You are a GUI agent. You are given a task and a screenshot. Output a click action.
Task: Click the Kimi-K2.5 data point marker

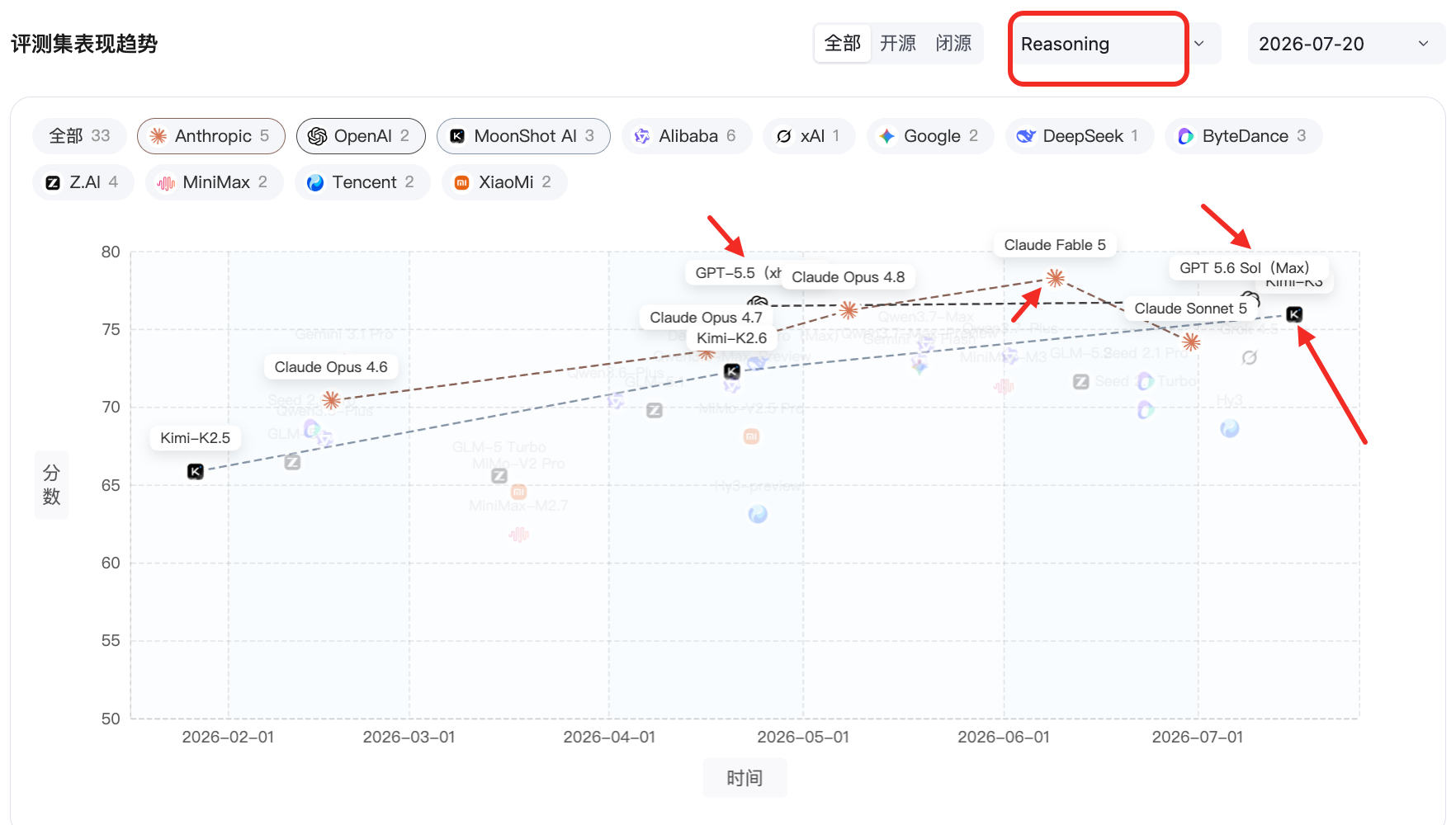coord(196,471)
